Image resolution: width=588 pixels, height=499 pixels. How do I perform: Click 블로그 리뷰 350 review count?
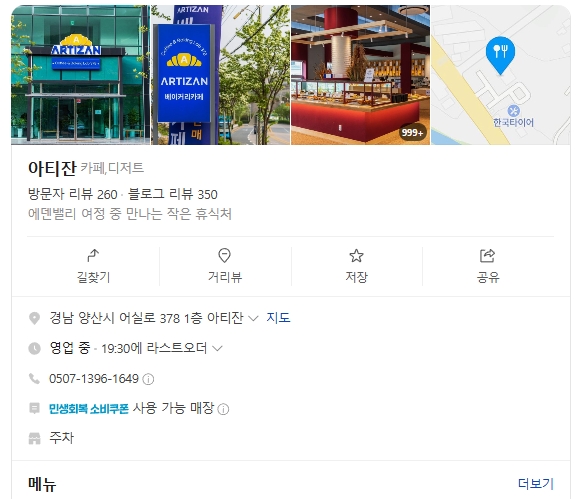point(172,194)
